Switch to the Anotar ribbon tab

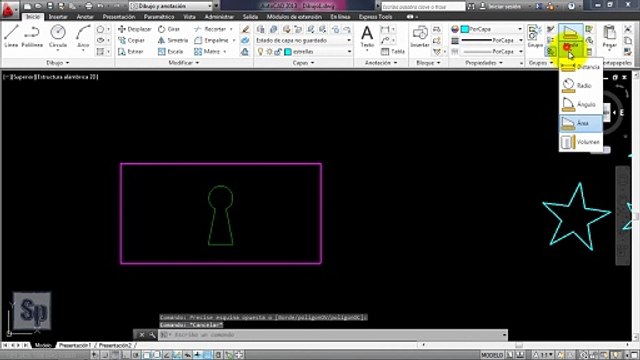pos(85,17)
